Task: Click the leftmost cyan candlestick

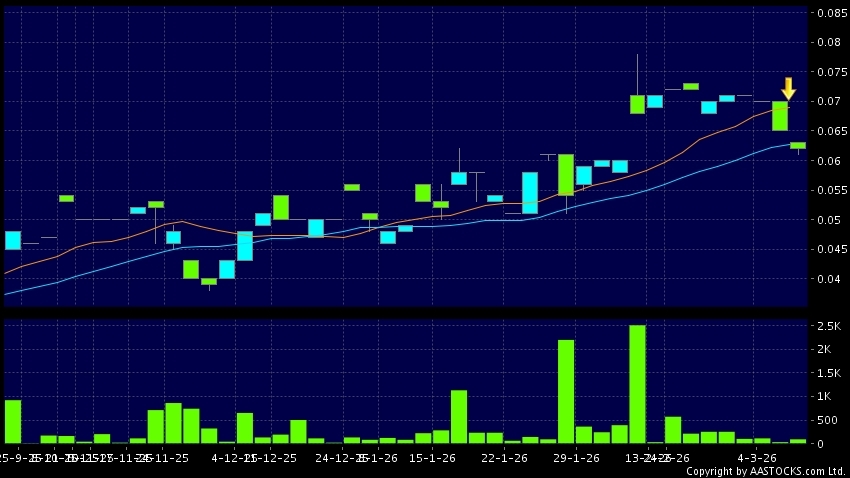Action: point(13,240)
